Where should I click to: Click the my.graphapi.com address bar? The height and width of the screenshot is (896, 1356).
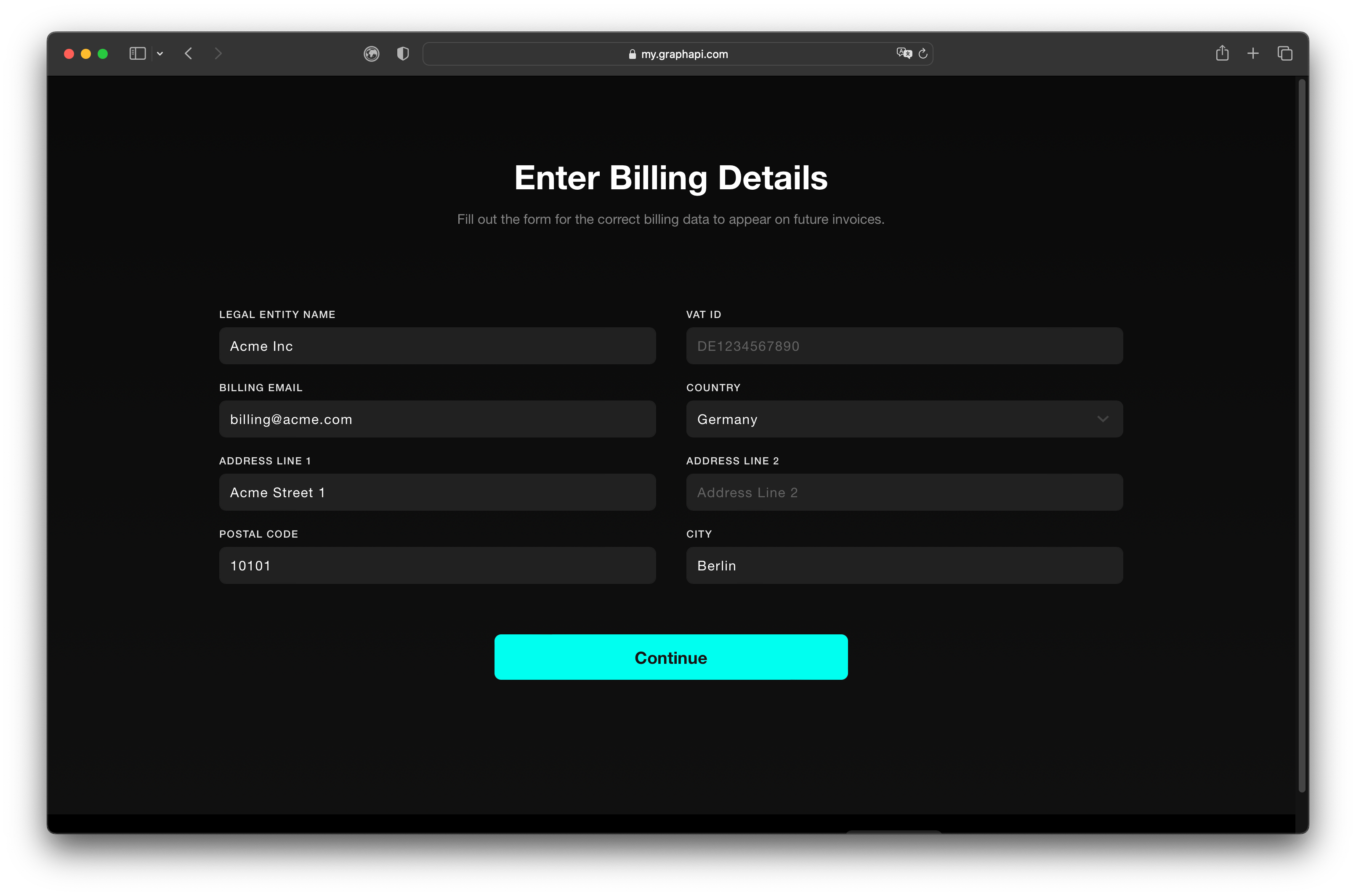pos(679,54)
